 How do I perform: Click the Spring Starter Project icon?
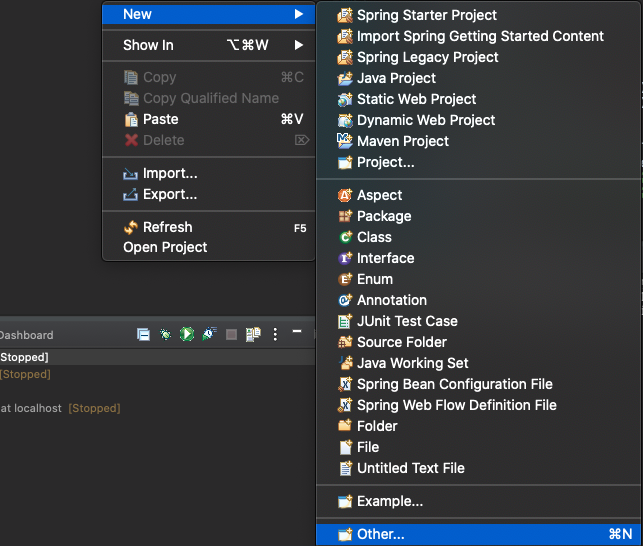[345, 15]
